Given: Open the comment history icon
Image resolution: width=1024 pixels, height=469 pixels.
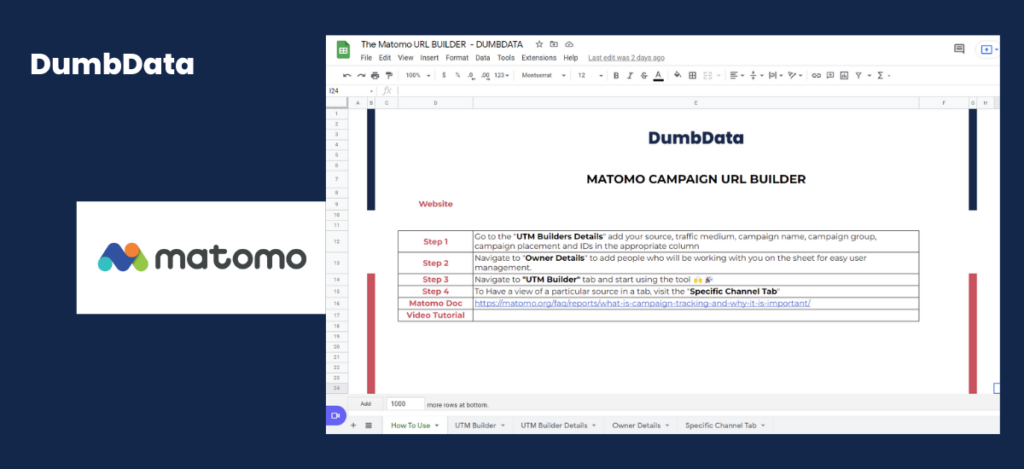Looking at the screenshot, I should tap(959, 48).
